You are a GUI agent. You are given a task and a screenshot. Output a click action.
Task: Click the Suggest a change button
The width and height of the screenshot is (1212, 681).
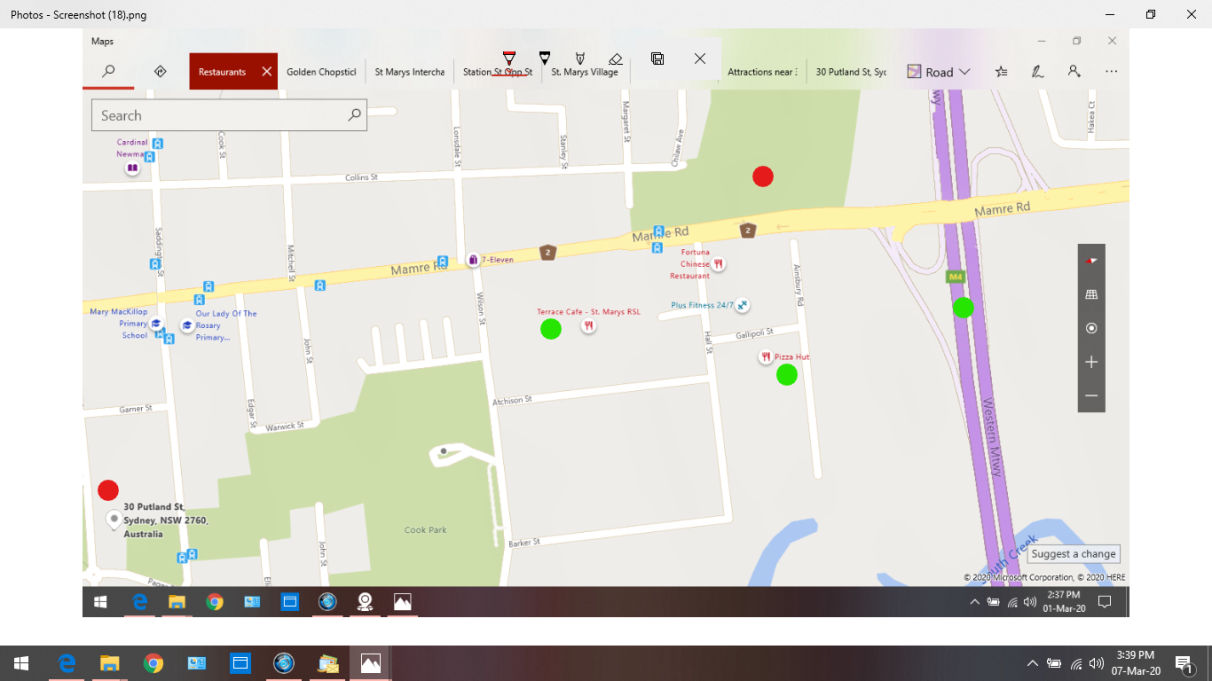1073,554
